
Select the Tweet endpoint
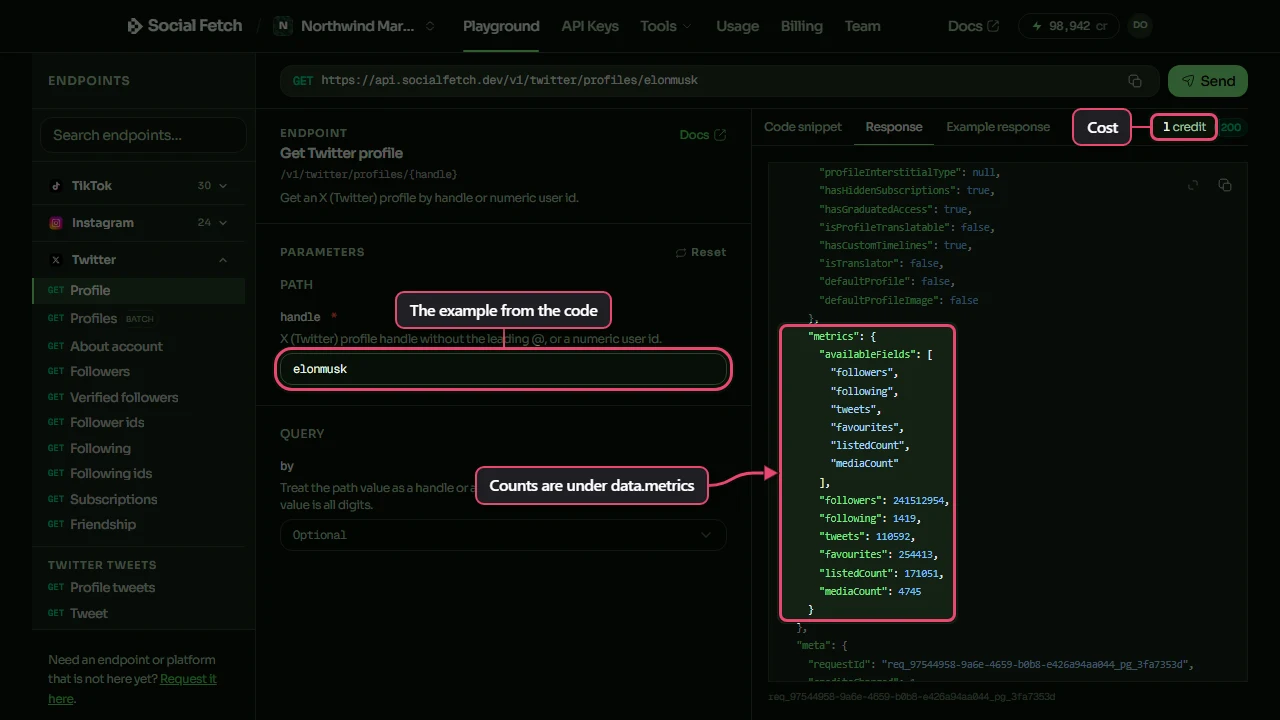[x=139, y=613]
